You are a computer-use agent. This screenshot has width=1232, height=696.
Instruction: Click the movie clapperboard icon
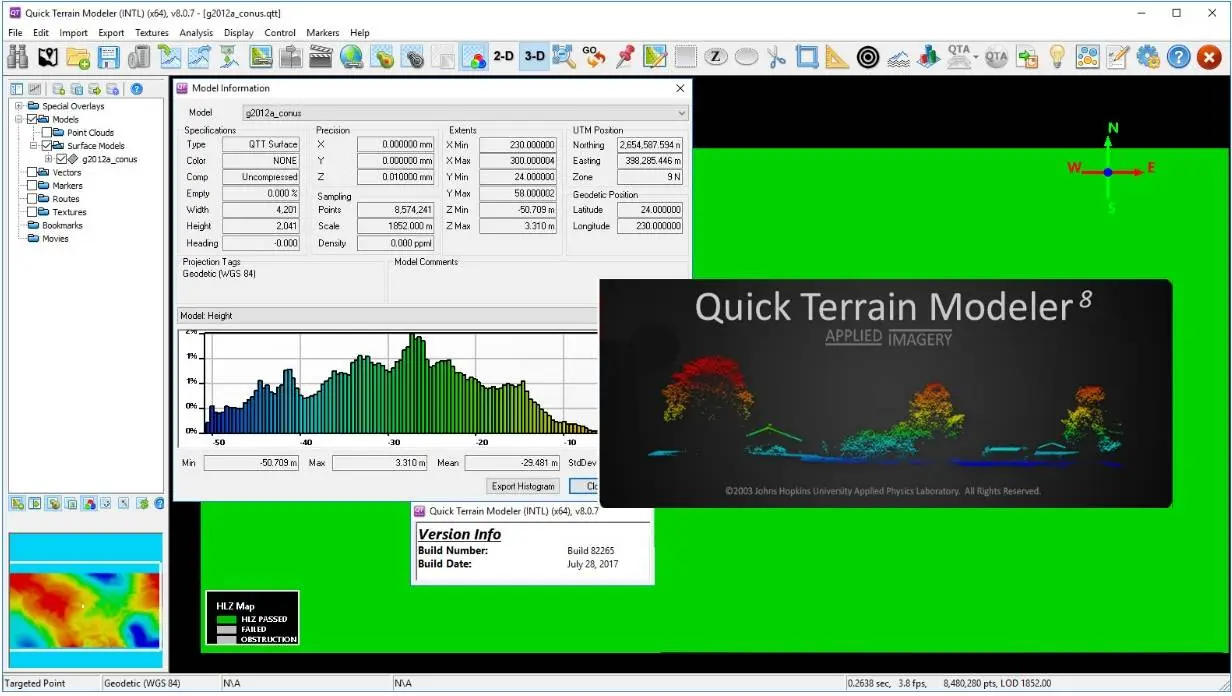click(320, 57)
